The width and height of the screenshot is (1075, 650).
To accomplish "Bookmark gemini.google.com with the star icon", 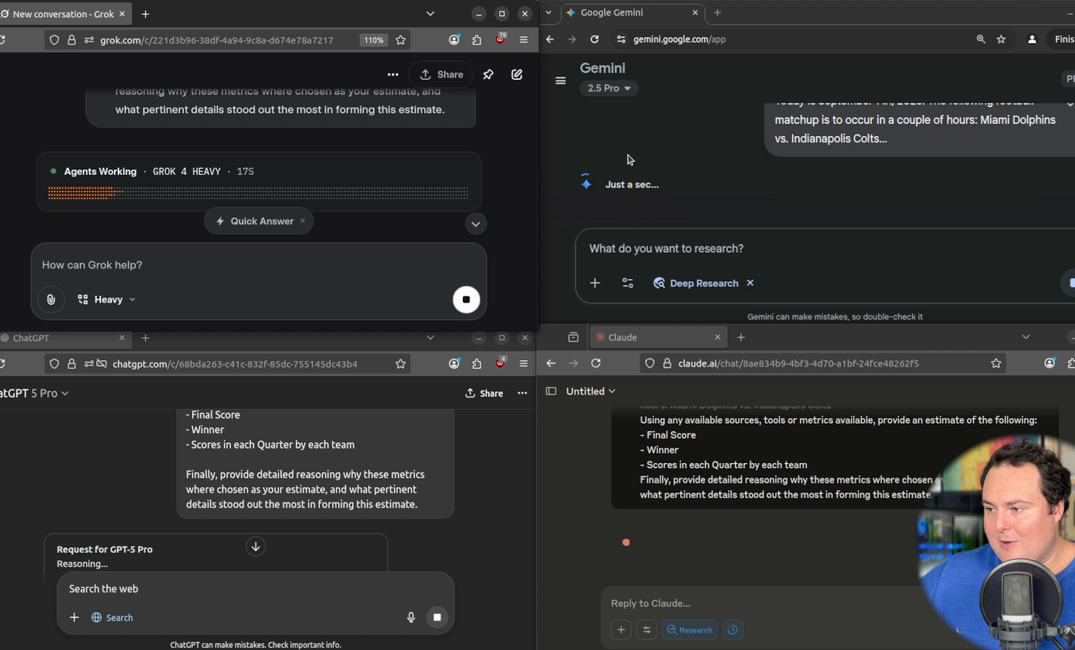I will click(x=1001, y=39).
